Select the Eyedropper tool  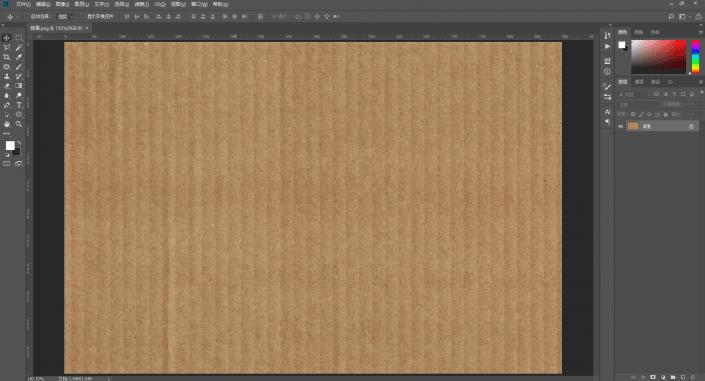[19, 57]
